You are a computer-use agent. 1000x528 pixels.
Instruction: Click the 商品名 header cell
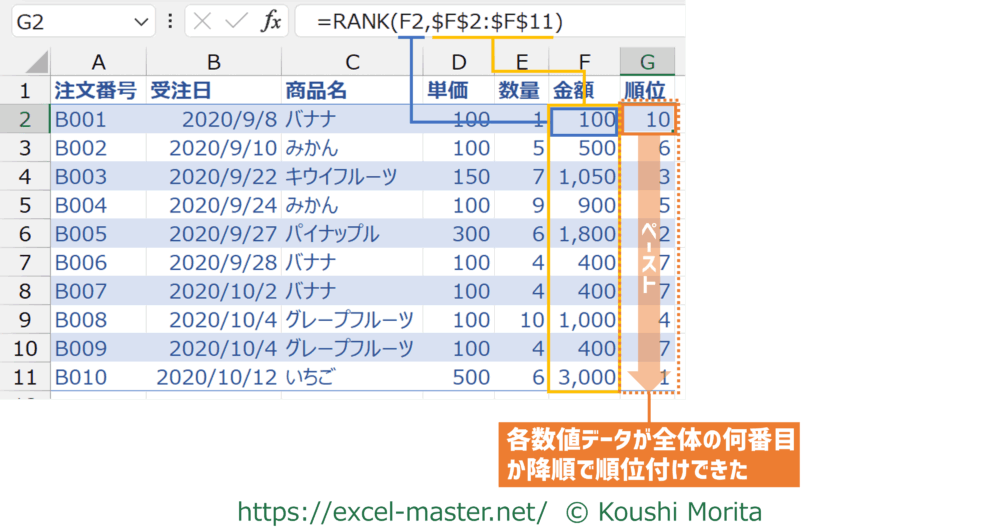point(351,91)
